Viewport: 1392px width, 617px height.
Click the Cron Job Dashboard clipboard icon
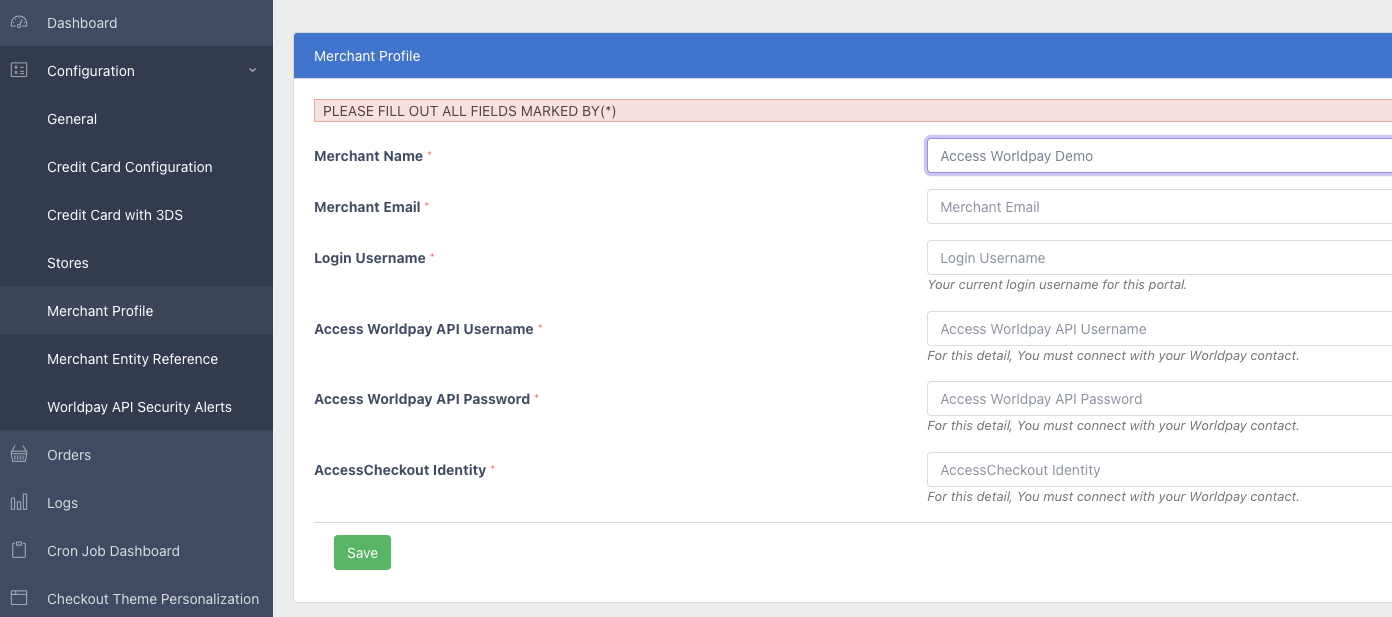[x=19, y=551]
